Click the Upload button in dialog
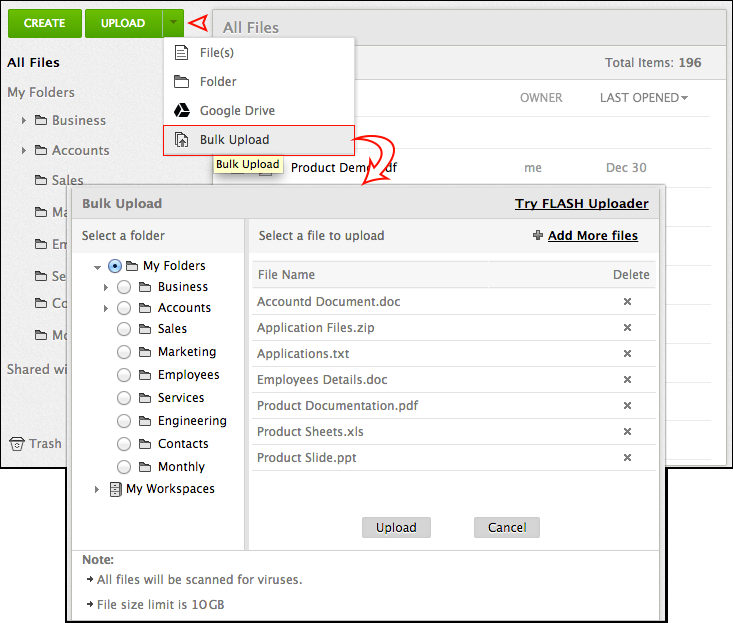733x623 pixels. coord(396,527)
